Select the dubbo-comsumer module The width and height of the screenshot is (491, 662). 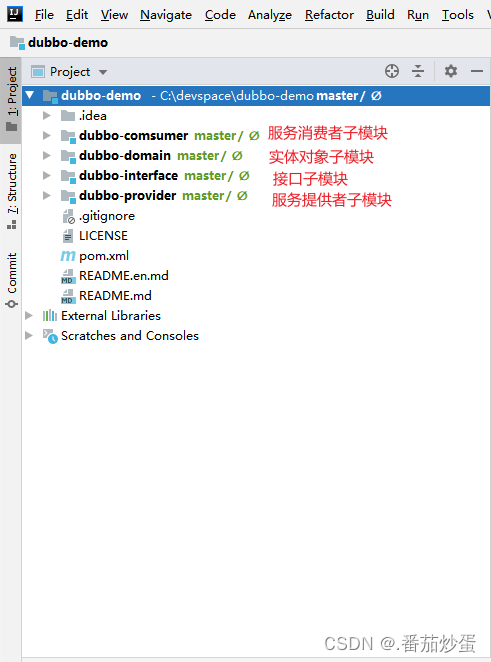point(133,136)
